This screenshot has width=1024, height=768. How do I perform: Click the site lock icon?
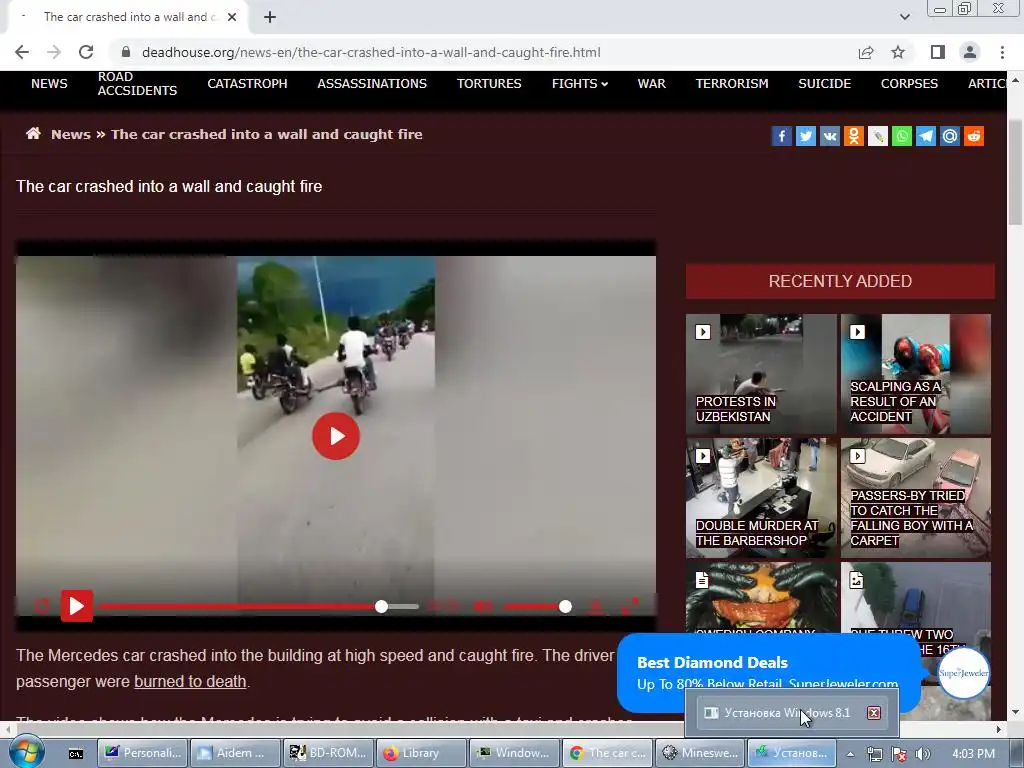pyautogui.click(x=126, y=52)
